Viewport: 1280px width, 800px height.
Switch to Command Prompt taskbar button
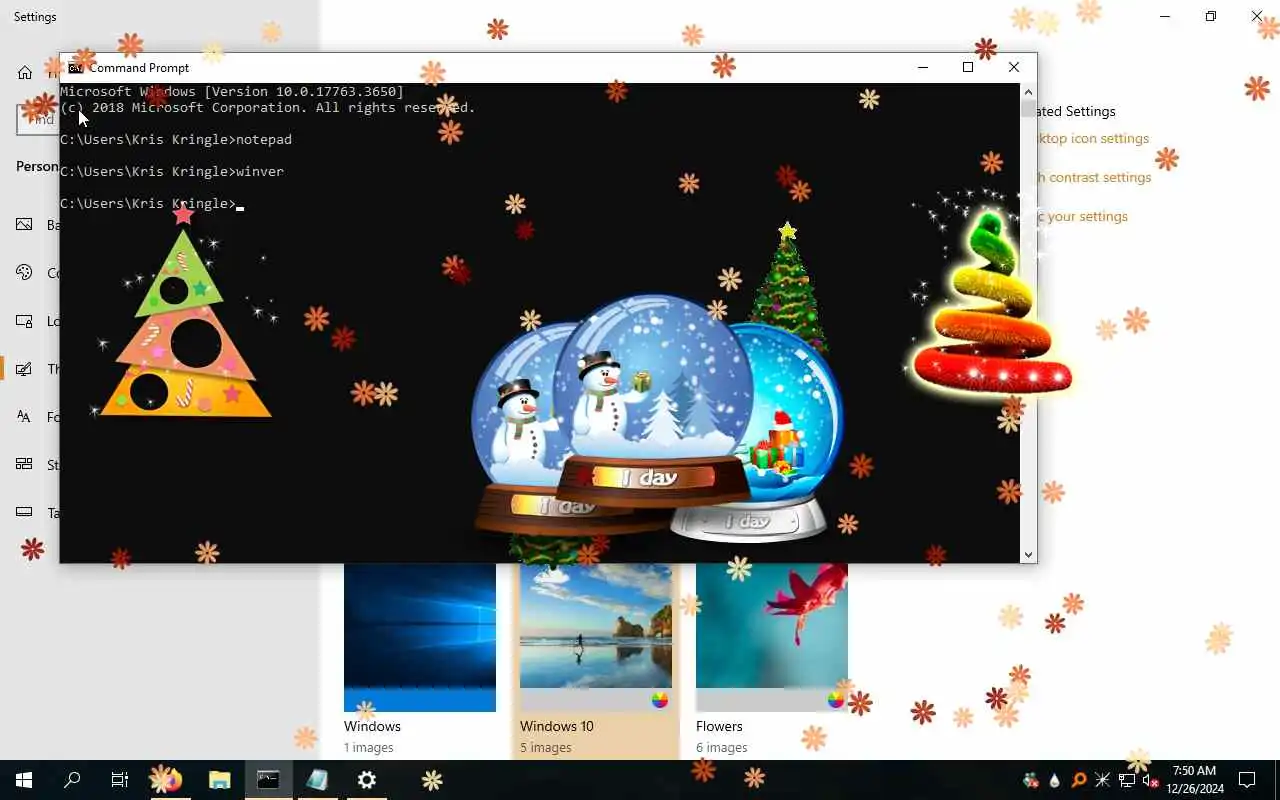click(268, 780)
